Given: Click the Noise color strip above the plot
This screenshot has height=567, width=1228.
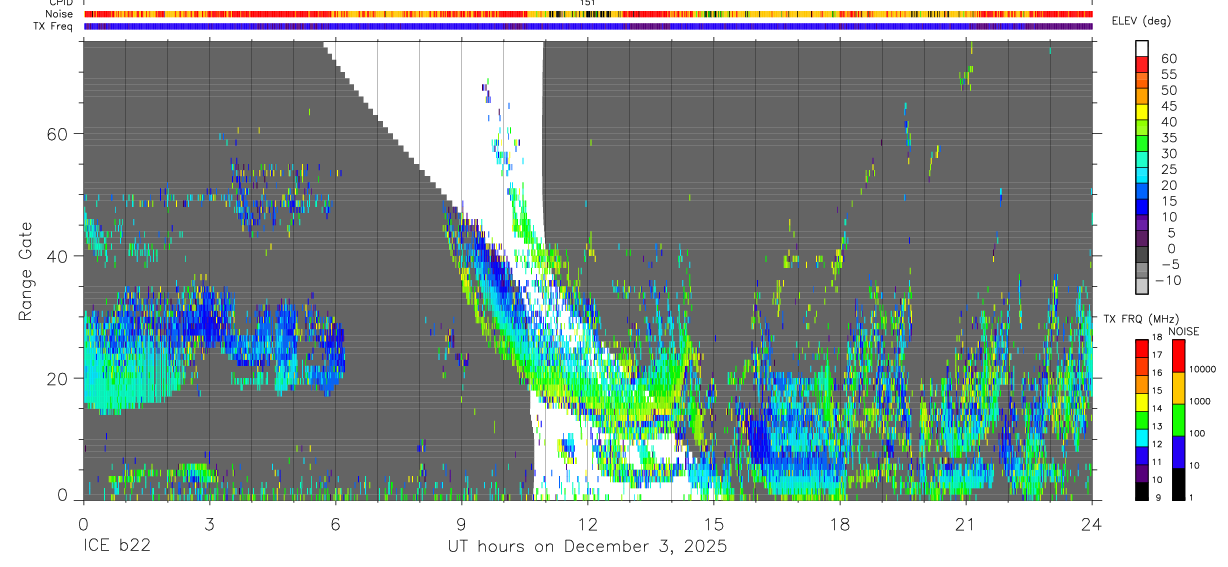Looking at the screenshot, I should pyautogui.click(x=588, y=14).
